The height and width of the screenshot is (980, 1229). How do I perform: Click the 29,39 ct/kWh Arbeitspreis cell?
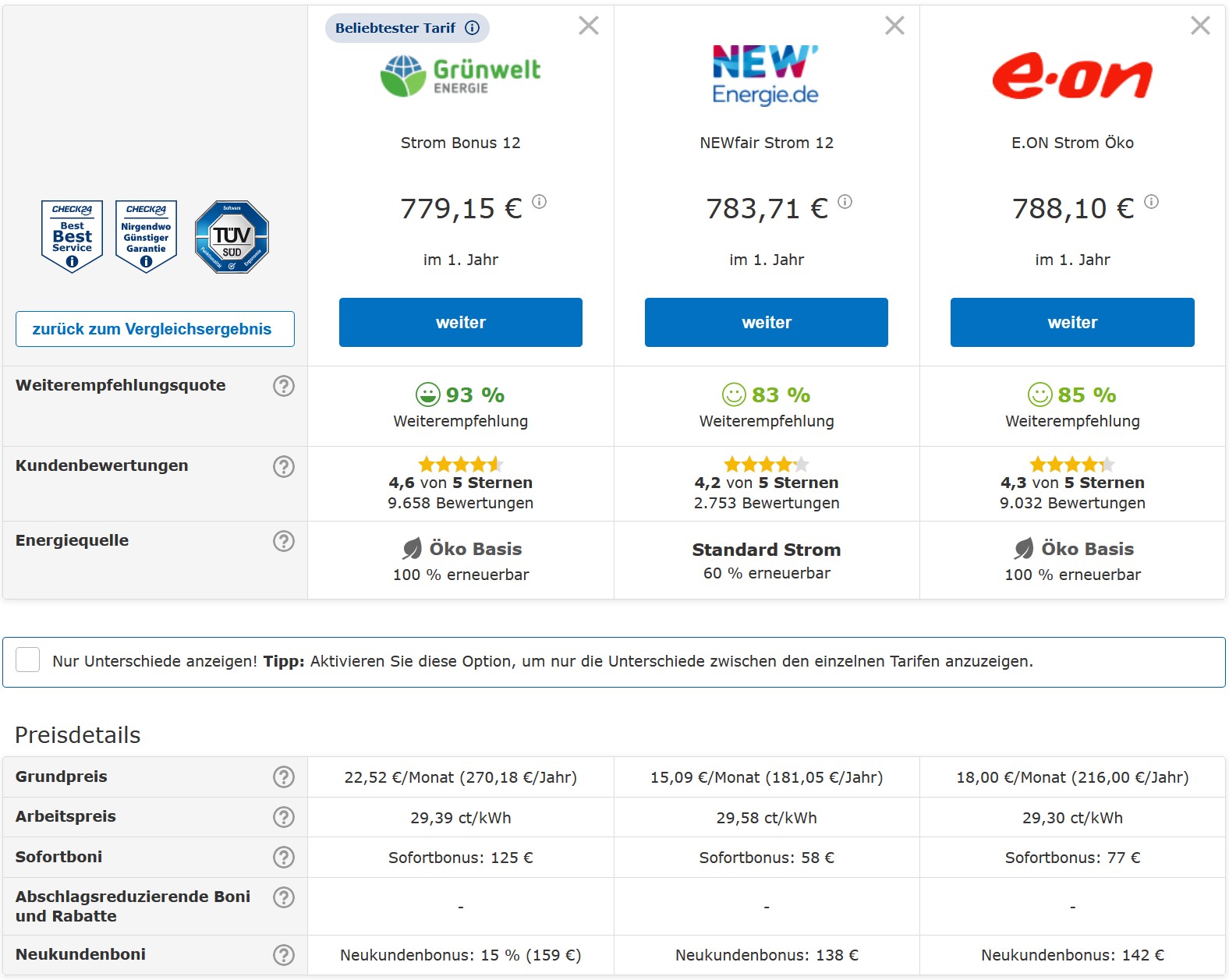[x=461, y=818]
